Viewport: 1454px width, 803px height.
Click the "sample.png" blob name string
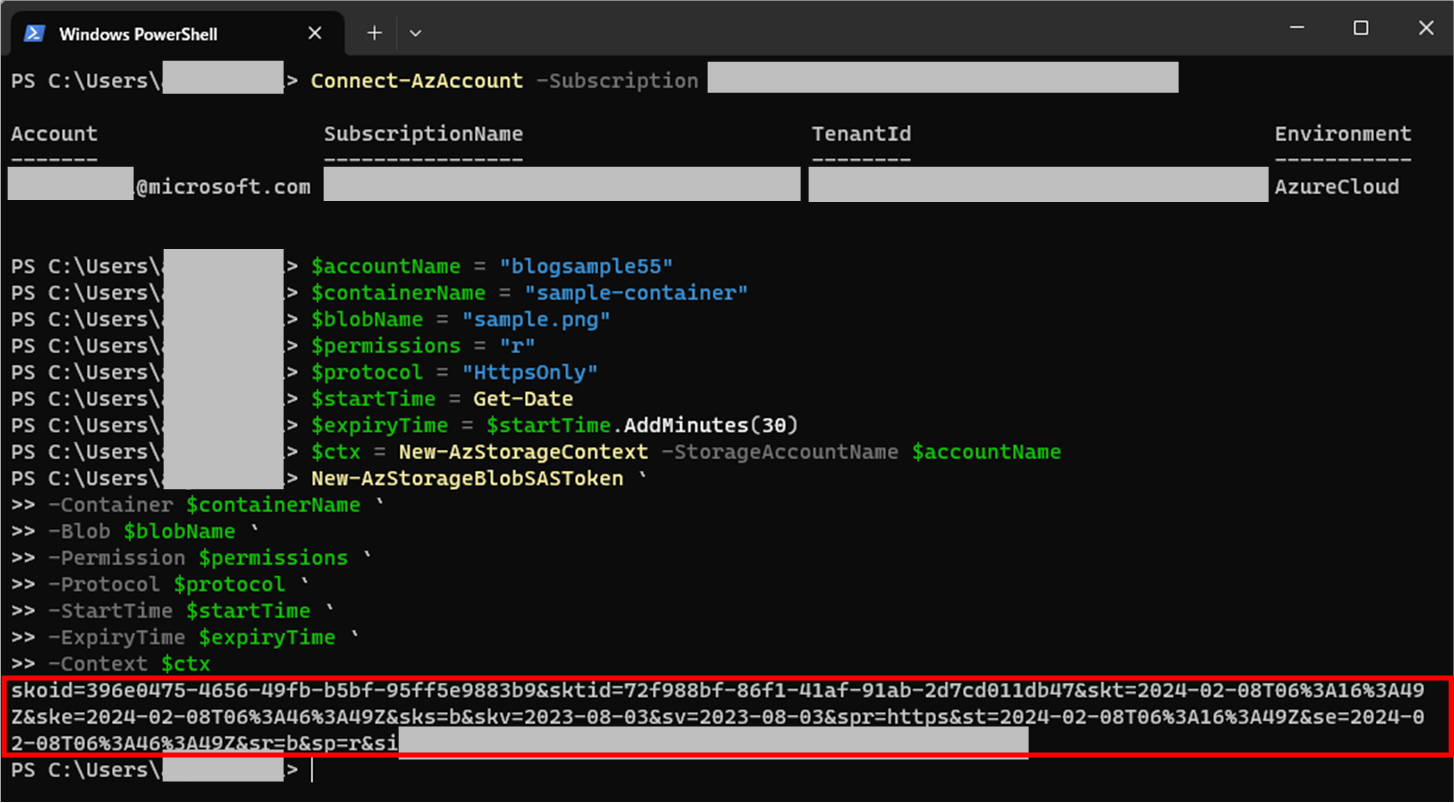point(535,320)
